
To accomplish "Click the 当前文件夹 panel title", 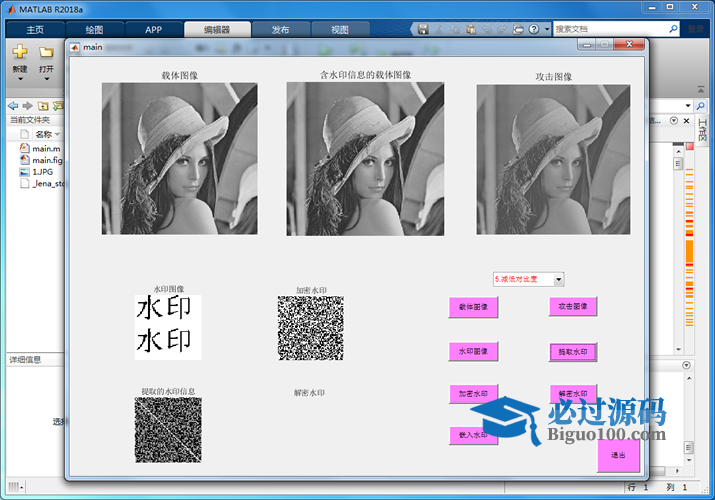I will [x=30, y=119].
